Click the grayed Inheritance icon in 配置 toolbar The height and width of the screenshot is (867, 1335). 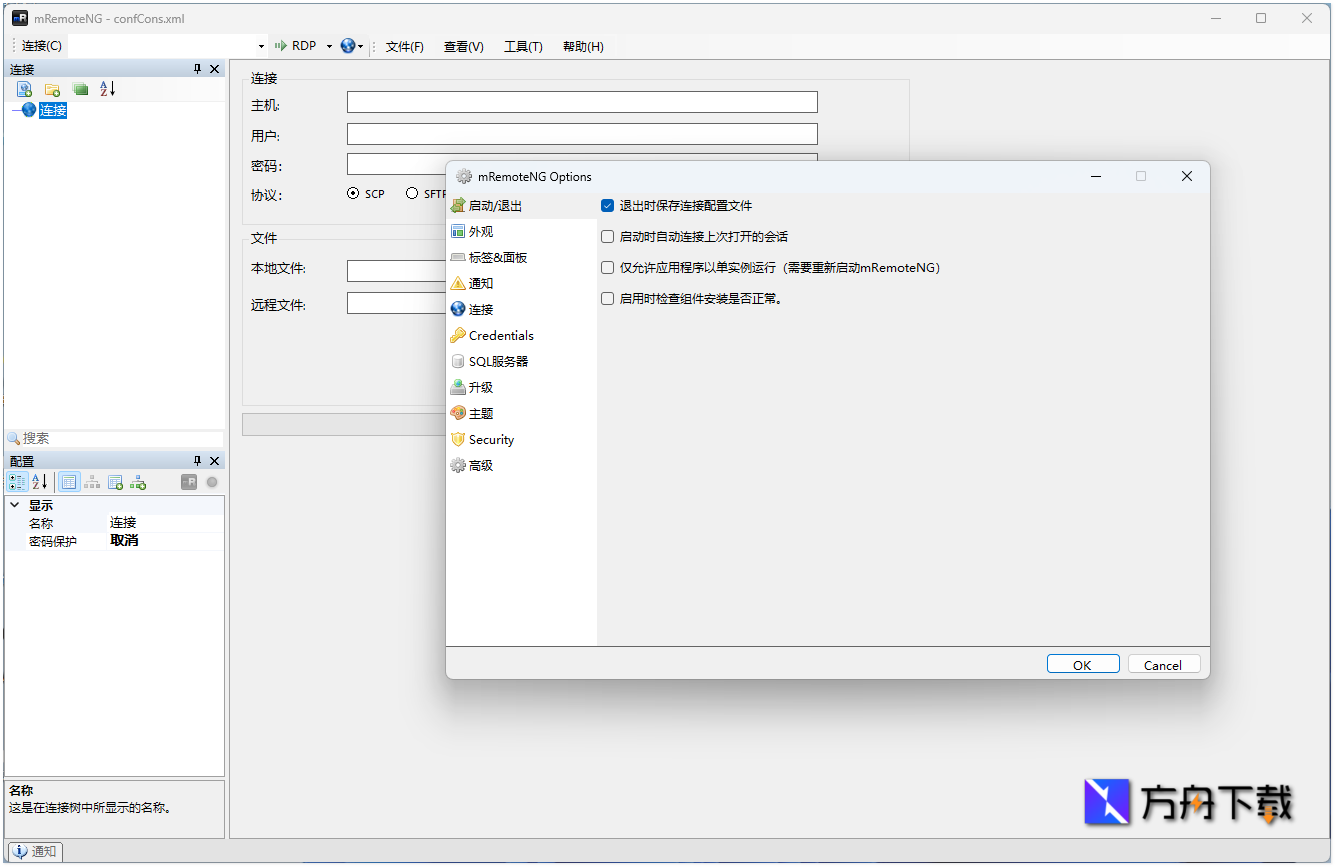[x=92, y=482]
